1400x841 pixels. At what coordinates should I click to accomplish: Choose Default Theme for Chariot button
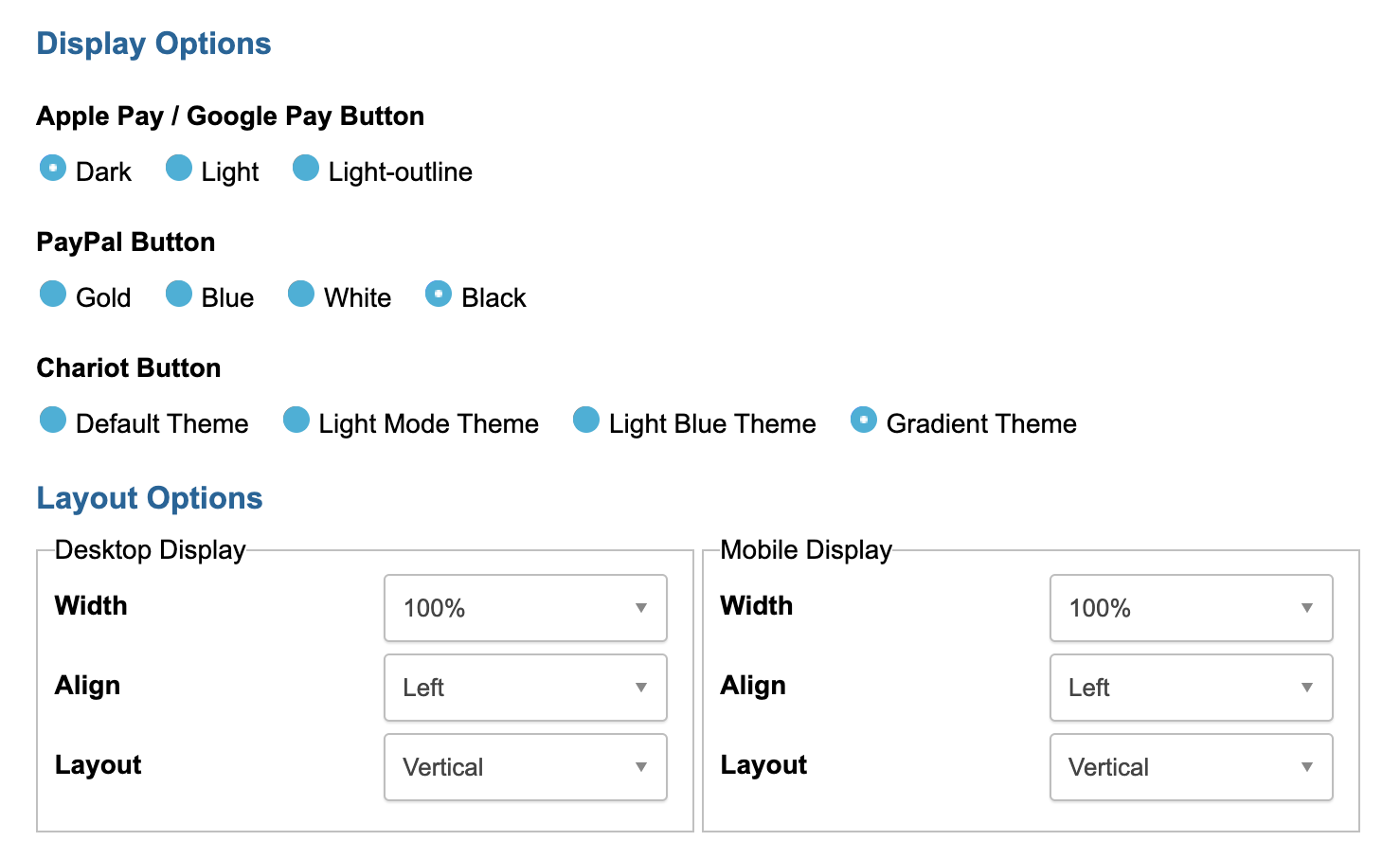pos(53,420)
